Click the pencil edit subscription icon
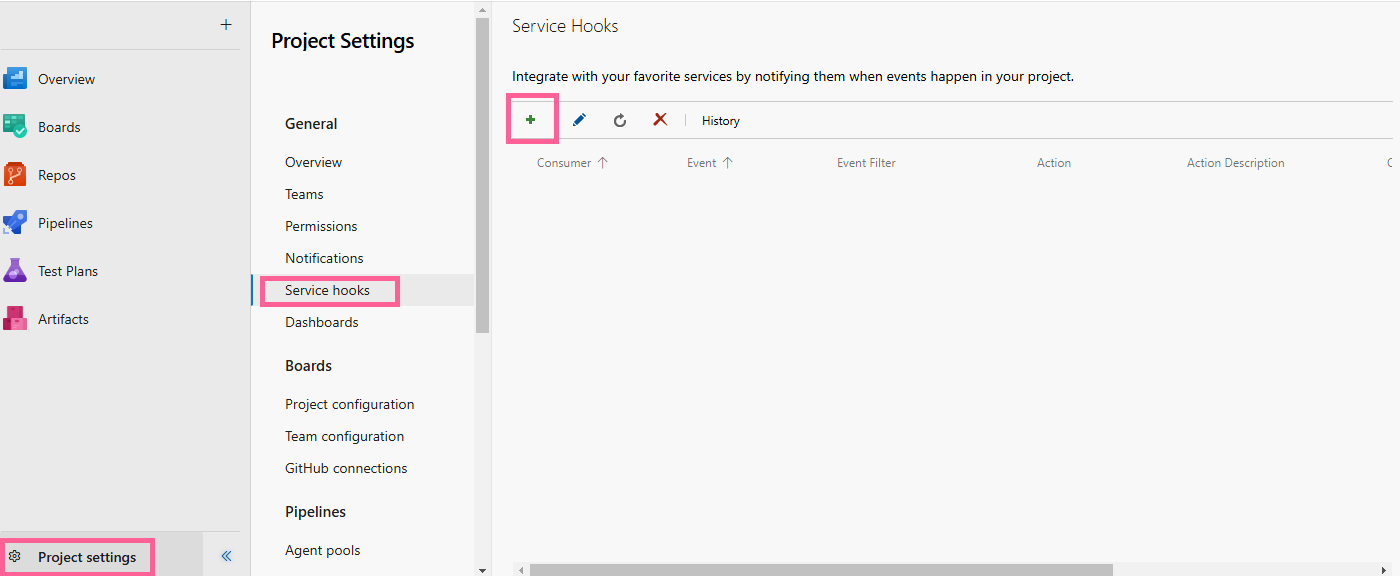The width and height of the screenshot is (1400, 576). (x=579, y=120)
